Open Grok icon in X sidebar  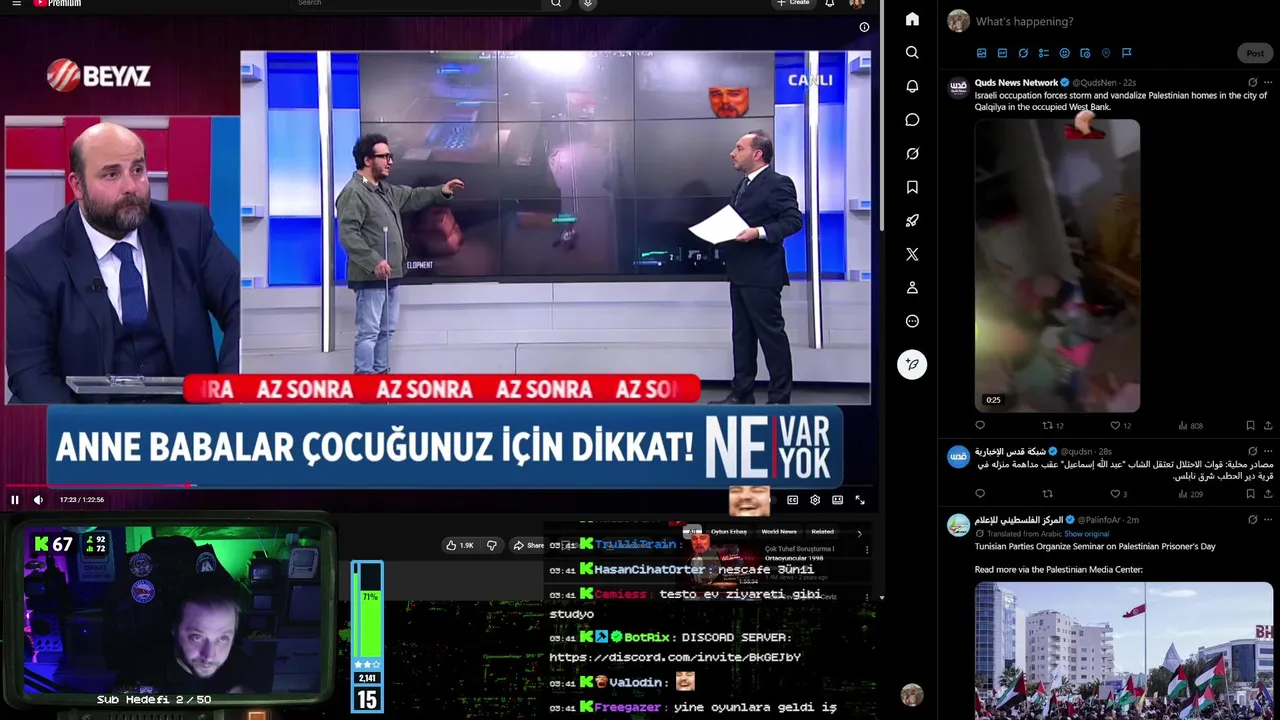[912, 154]
